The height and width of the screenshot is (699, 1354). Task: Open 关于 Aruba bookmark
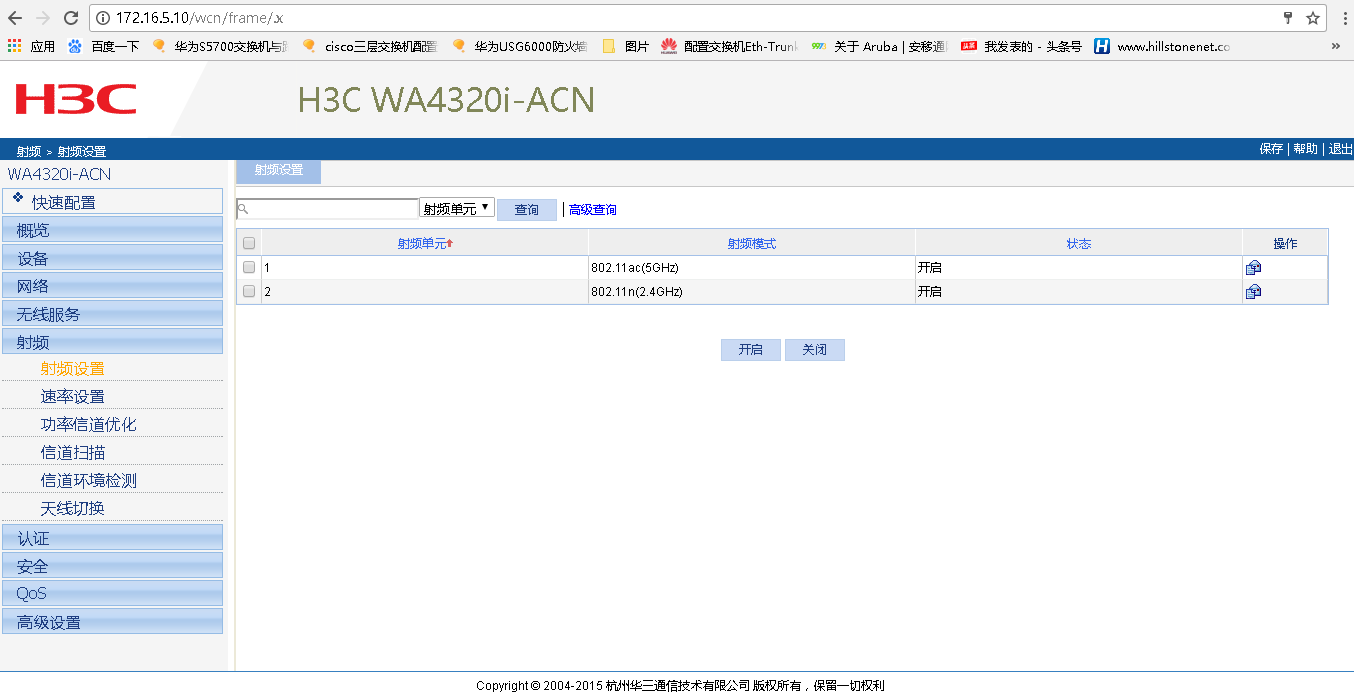pos(880,46)
